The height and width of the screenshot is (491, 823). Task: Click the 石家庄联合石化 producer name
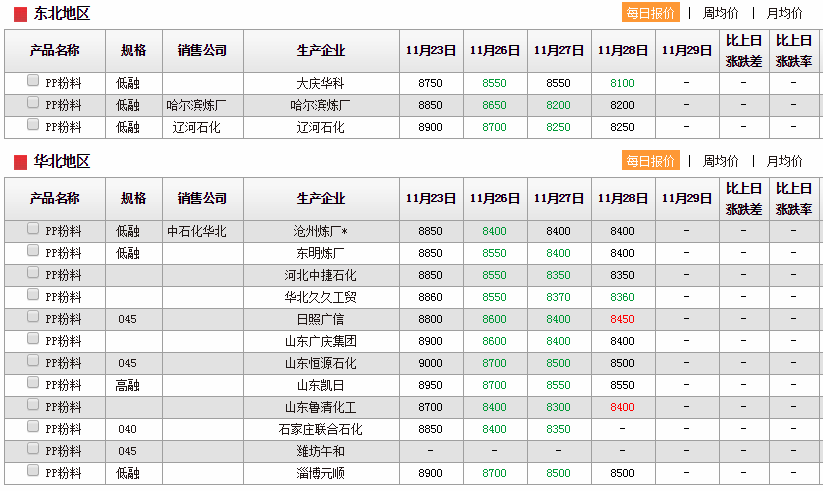pos(320,429)
